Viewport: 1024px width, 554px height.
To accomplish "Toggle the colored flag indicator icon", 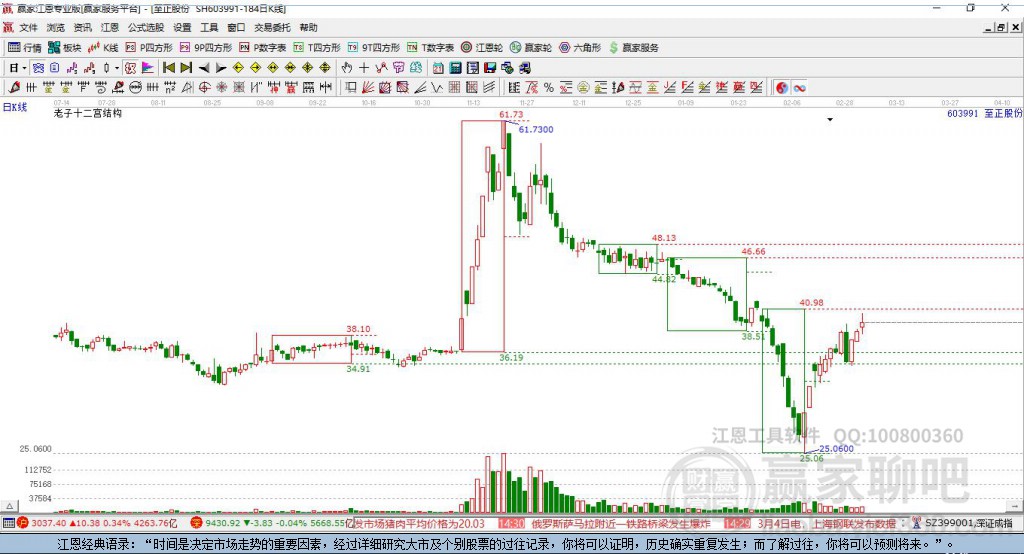I will [148, 68].
